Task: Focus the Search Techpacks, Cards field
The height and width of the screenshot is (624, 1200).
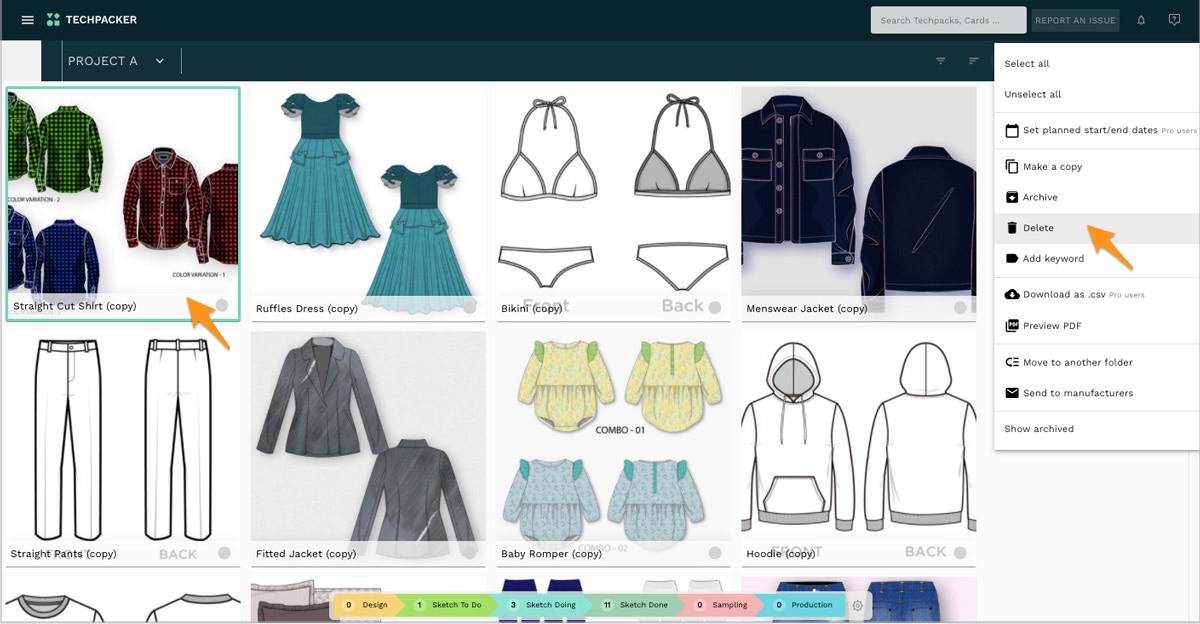Action: (x=948, y=20)
